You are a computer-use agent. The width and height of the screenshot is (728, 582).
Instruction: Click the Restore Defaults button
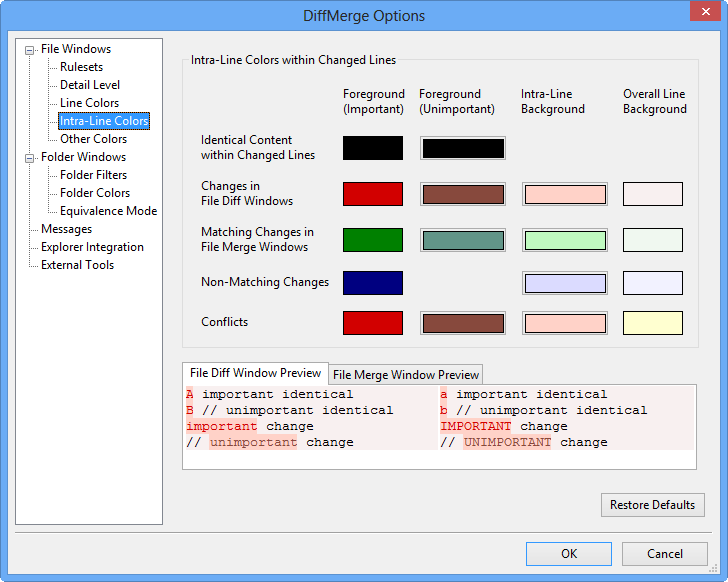pyautogui.click(x=652, y=505)
